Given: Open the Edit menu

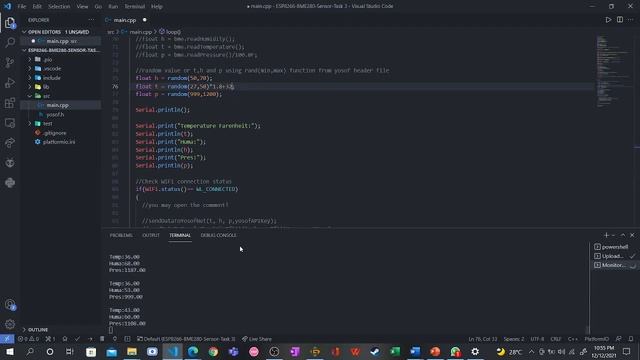Looking at the screenshot, I should point(37,7).
